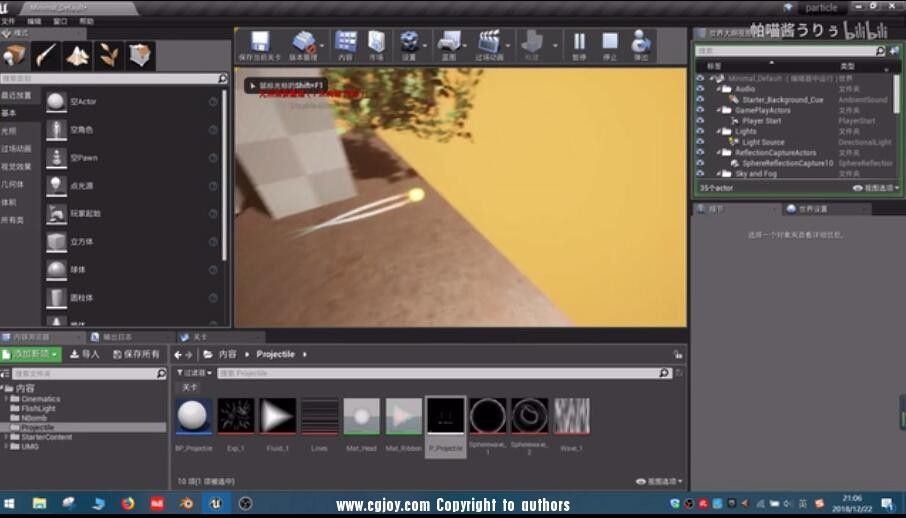Pause the running simulation
The height and width of the screenshot is (518, 906).
click(578, 45)
